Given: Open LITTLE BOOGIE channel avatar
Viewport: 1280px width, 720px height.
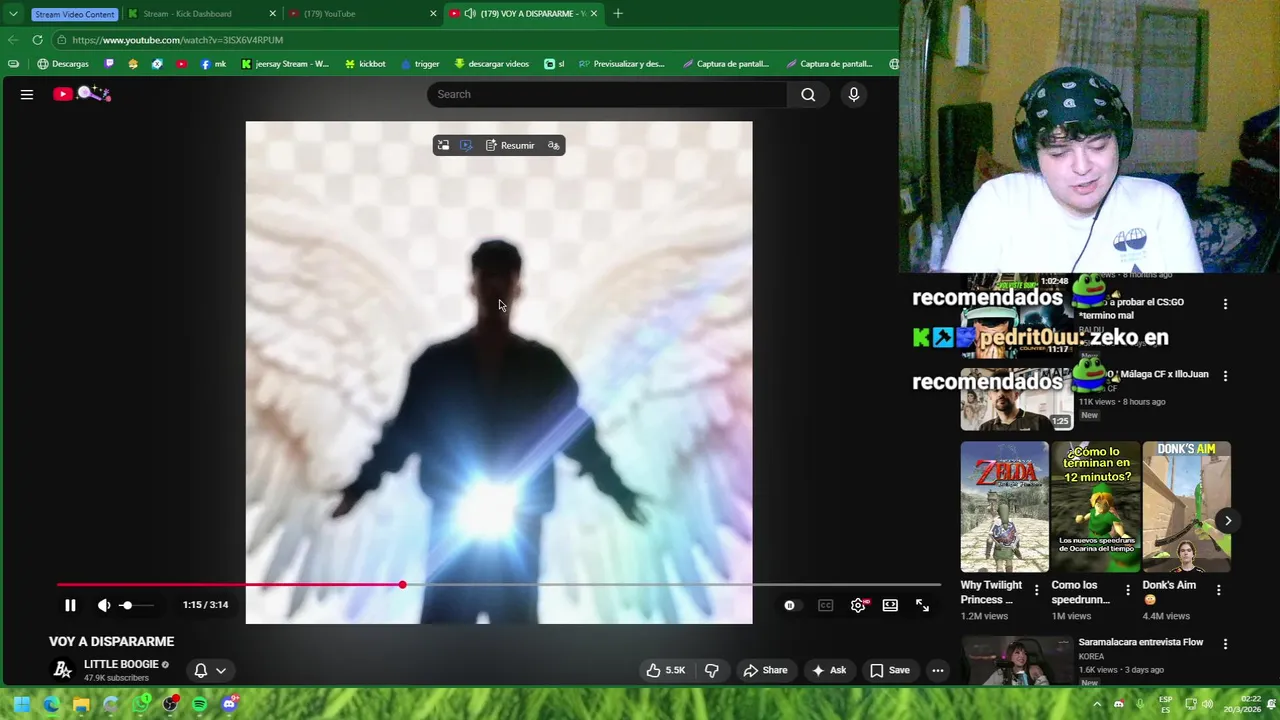Looking at the screenshot, I should tap(62, 670).
